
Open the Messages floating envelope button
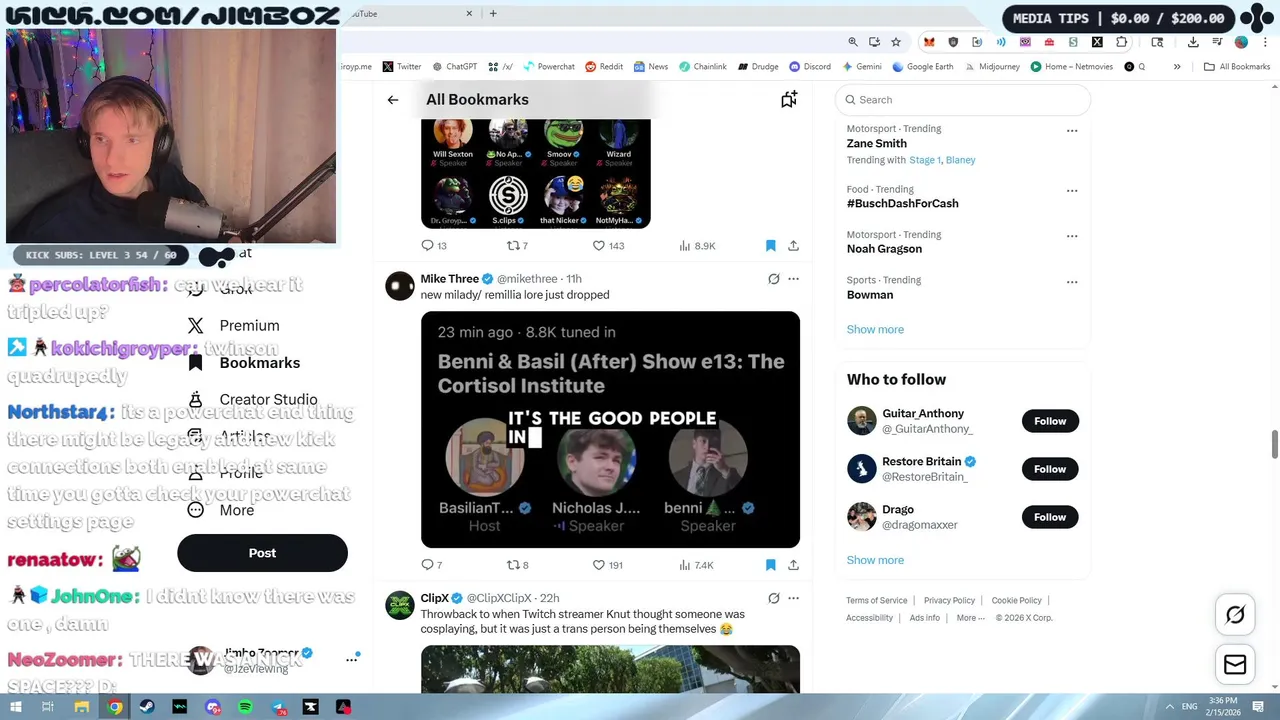coord(1235,665)
